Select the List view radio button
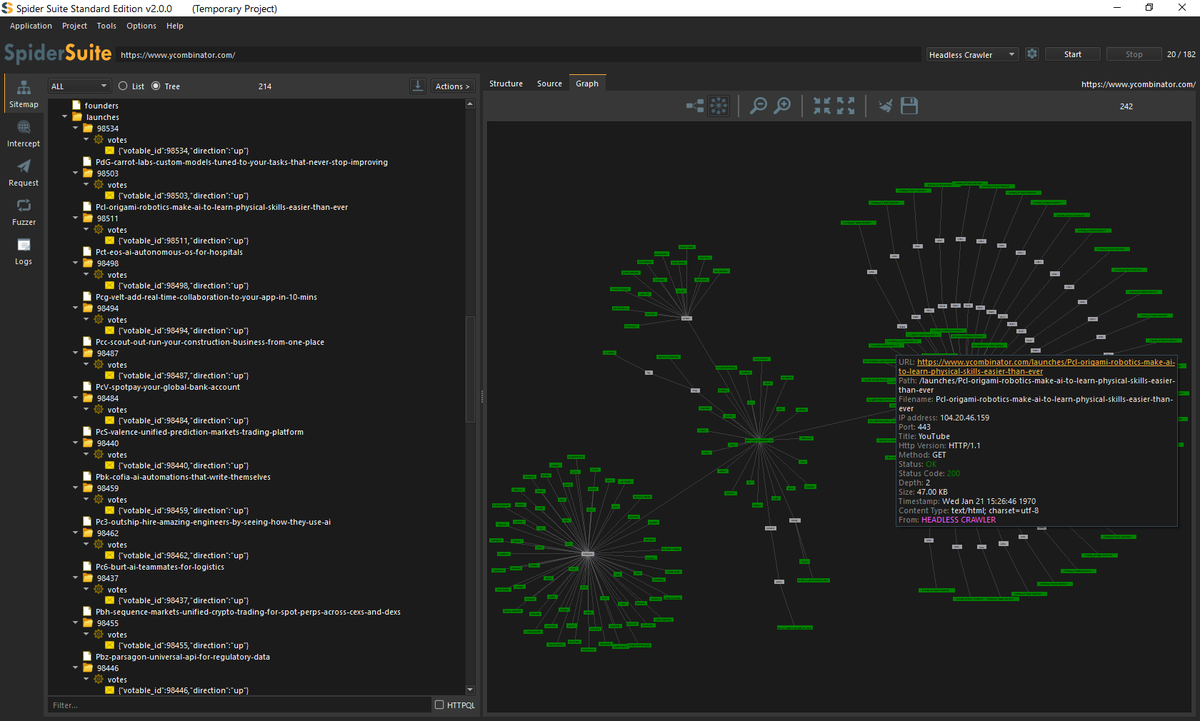This screenshot has width=1200, height=721. (123, 86)
